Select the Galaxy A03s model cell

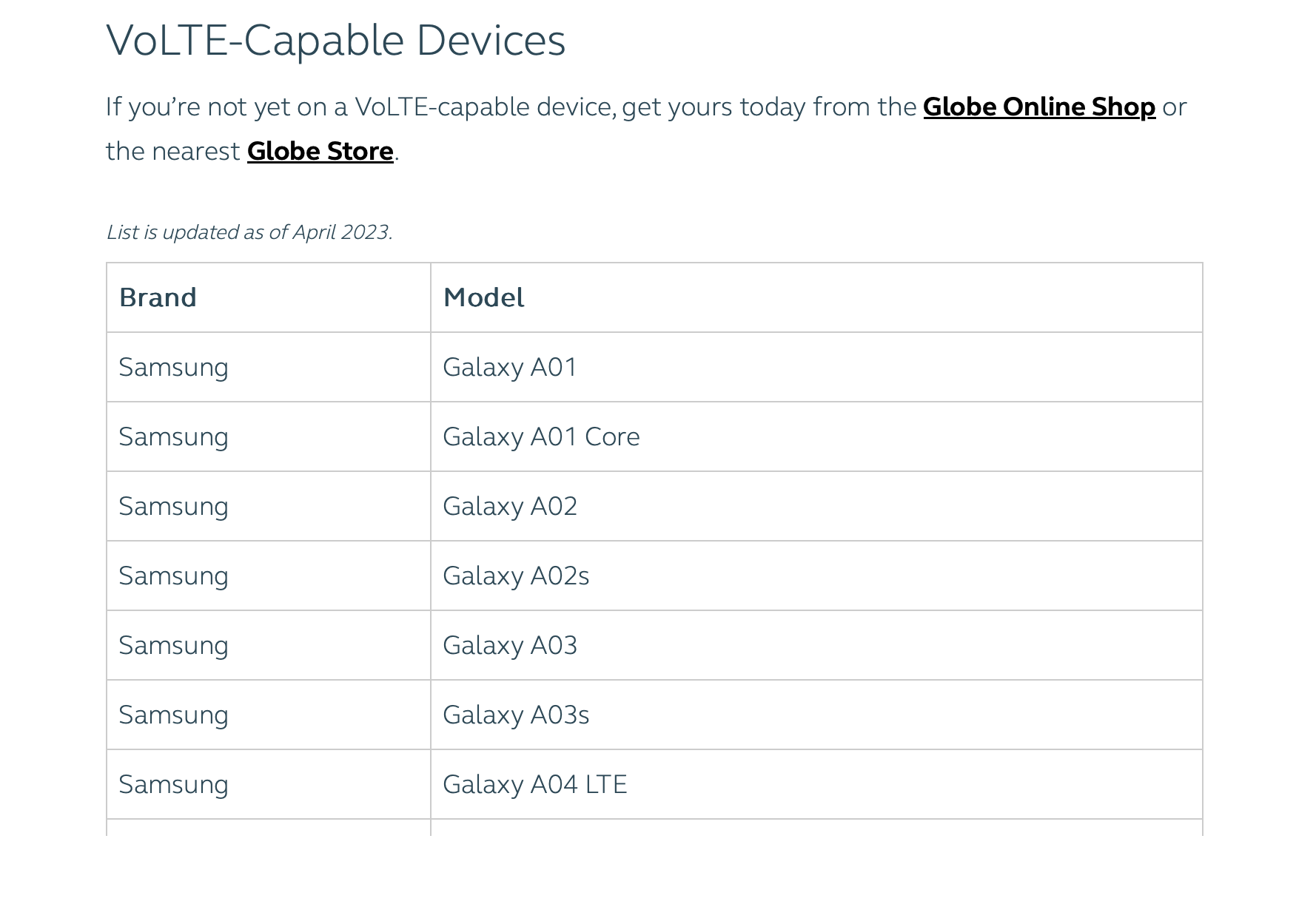516,715
